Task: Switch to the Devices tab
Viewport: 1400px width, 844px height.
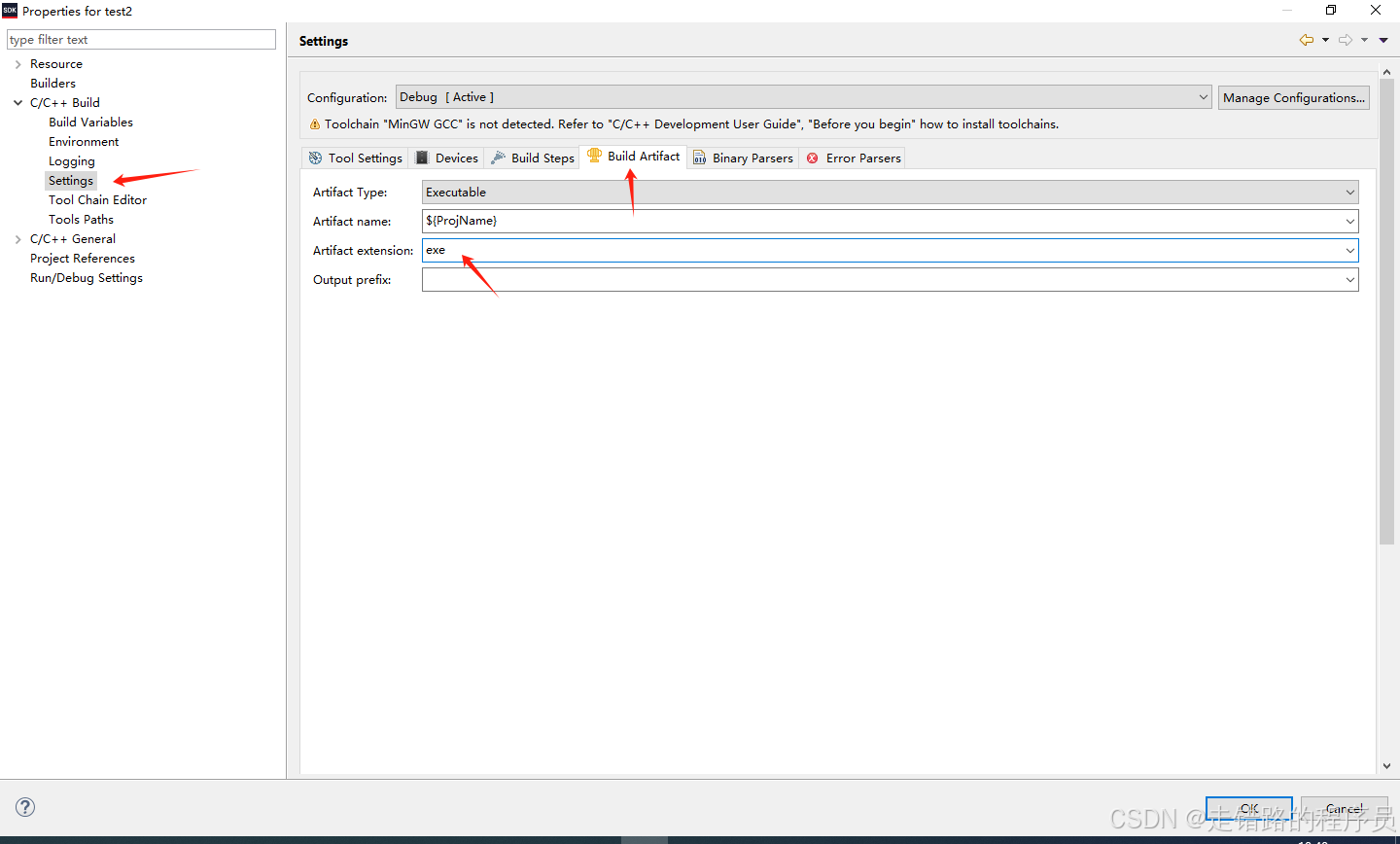Action: (x=446, y=158)
